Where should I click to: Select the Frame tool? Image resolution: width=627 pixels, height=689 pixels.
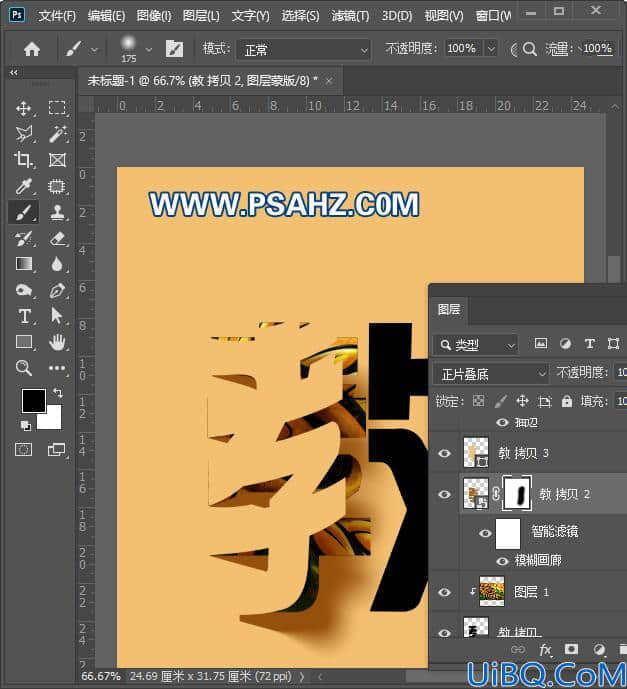[57, 160]
